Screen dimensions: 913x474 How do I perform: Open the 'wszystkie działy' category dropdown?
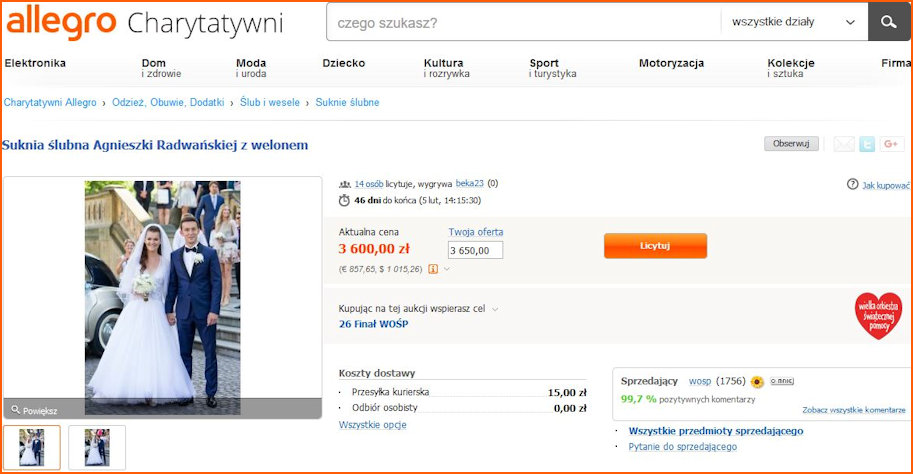coord(793,22)
